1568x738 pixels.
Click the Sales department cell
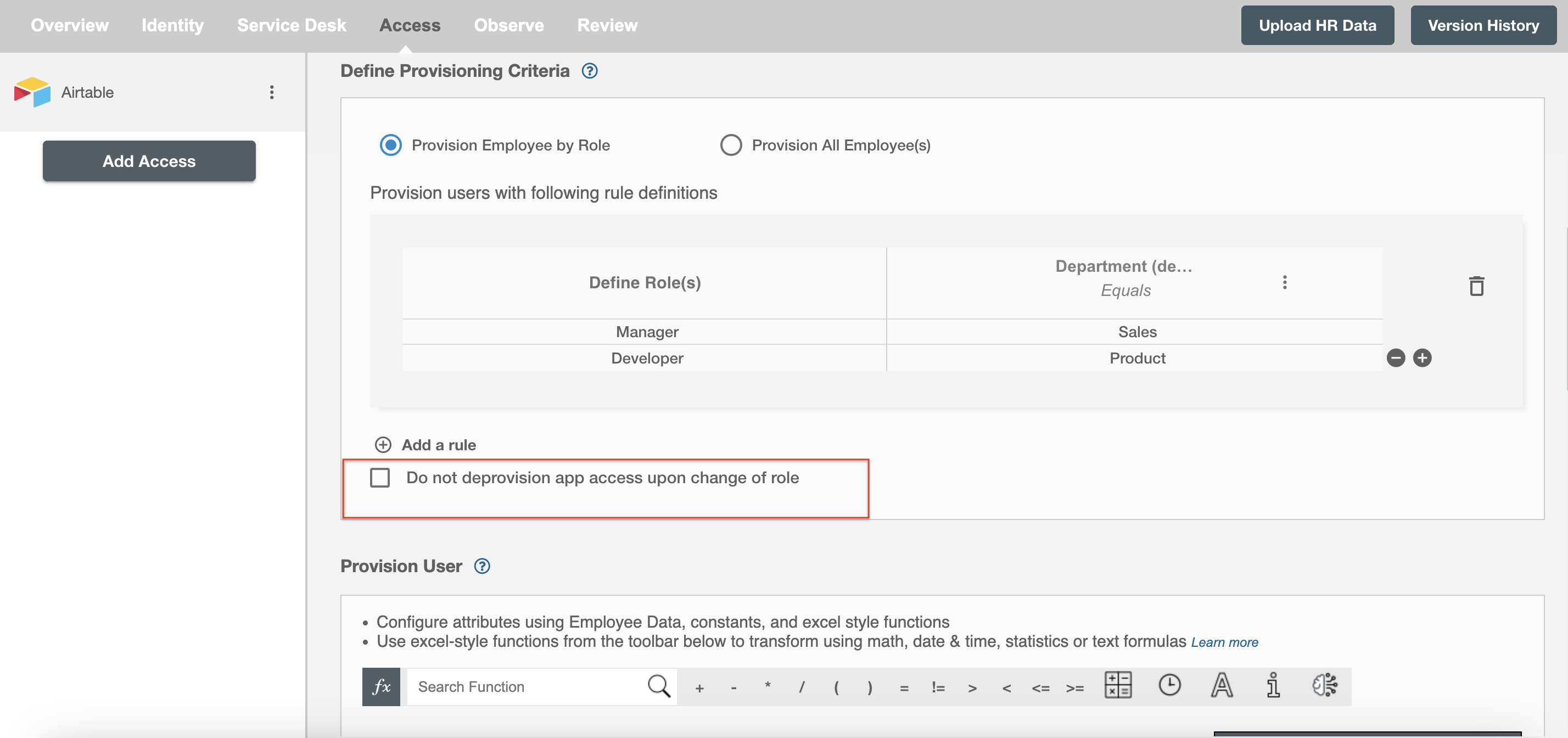pyautogui.click(x=1135, y=332)
